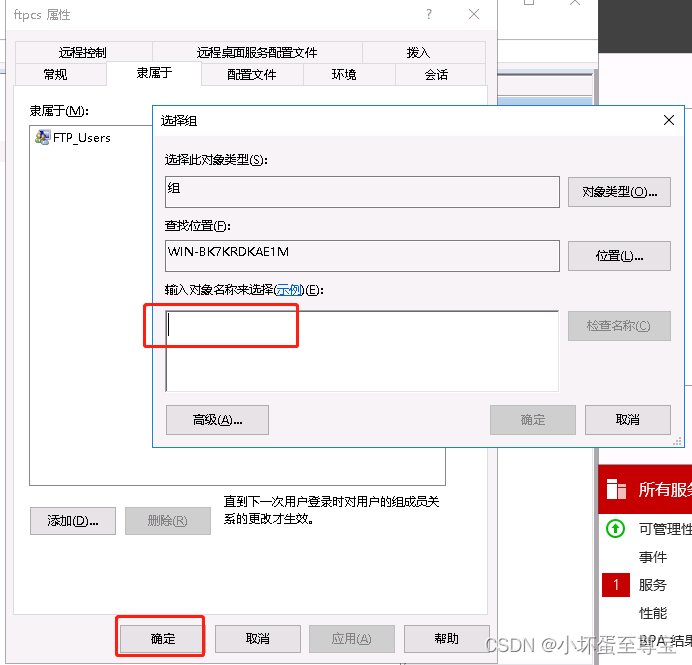Open the 示例 examples link
This screenshot has height=665, width=692.
pyautogui.click(x=289, y=290)
